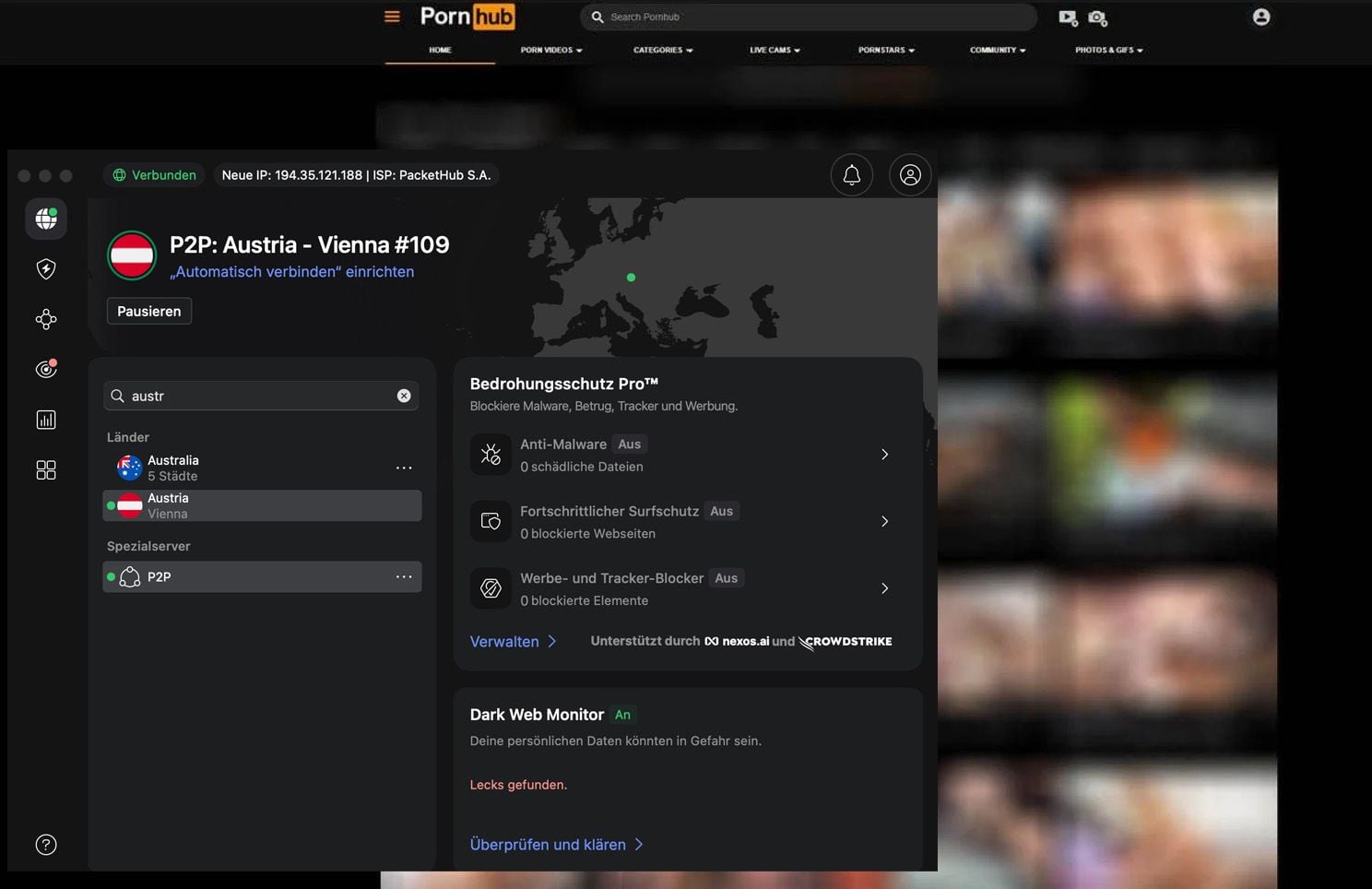Open notifications via the bell icon

click(851, 174)
